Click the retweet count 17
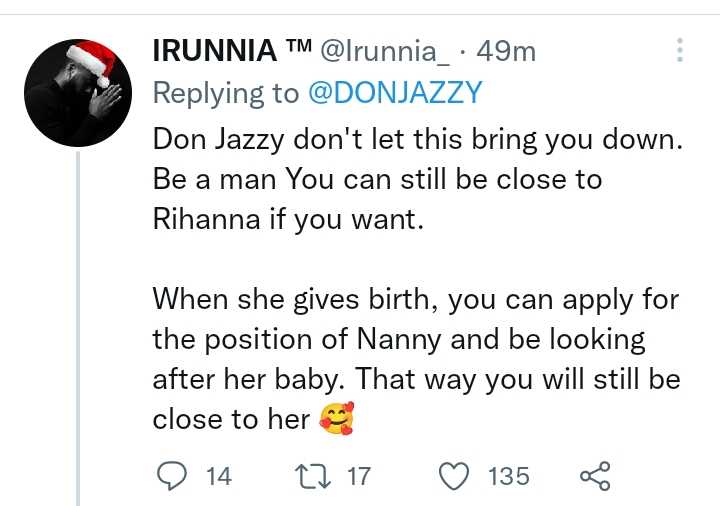The height and width of the screenshot is (506, 720). pyautogui.click(x=358, y=476)
